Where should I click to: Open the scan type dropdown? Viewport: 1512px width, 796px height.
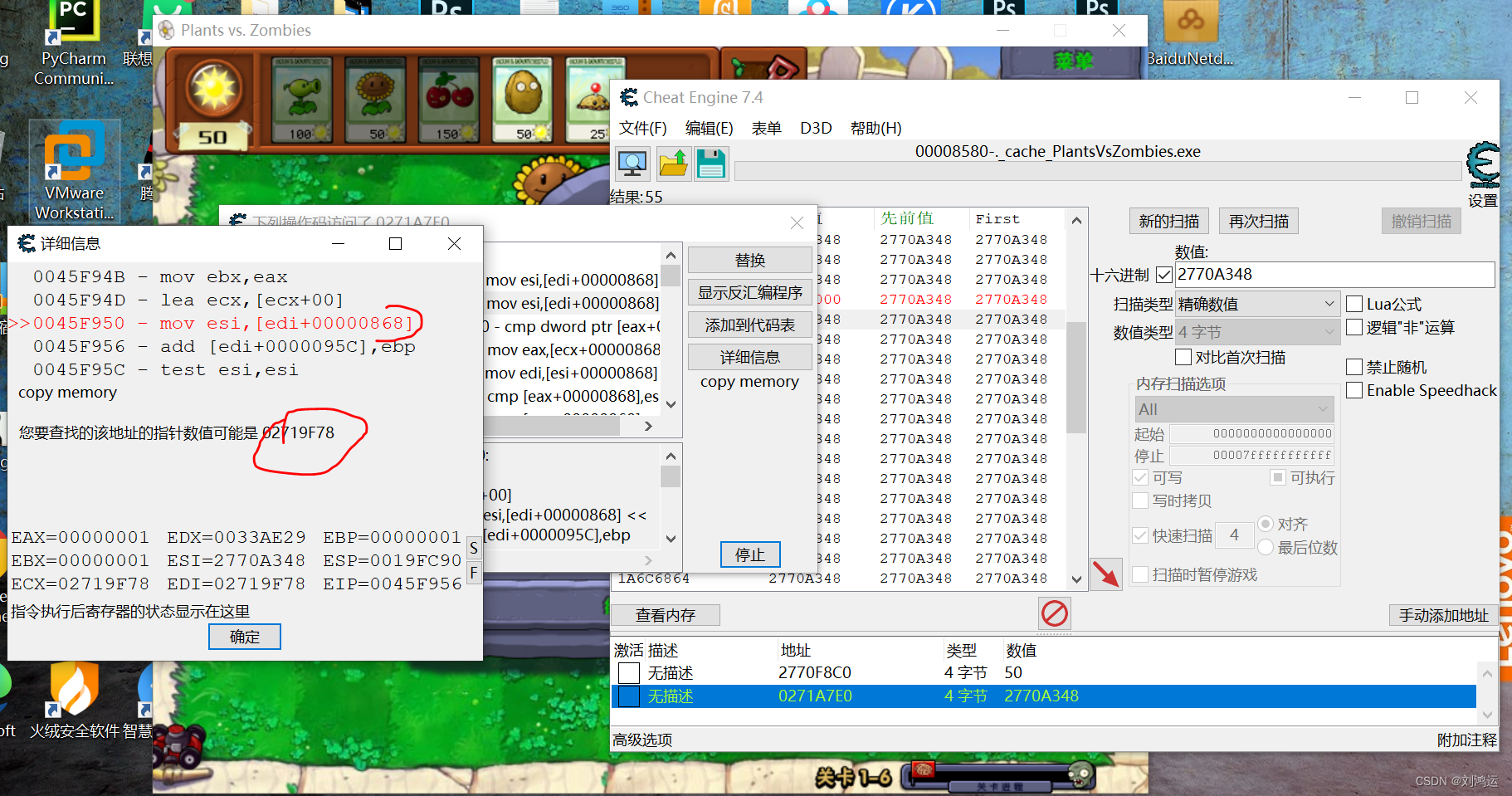tap(1256, 304)
